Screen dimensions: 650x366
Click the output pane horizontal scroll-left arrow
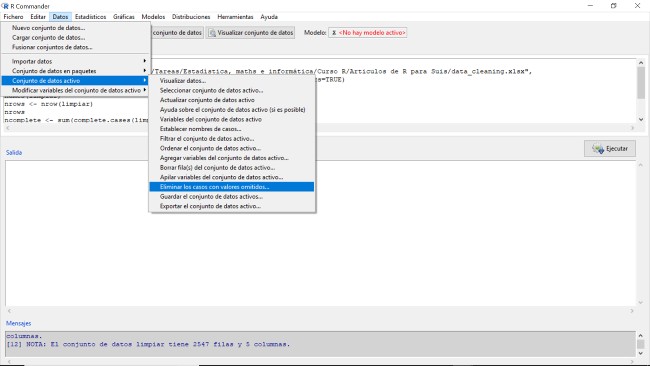[9, 311]
